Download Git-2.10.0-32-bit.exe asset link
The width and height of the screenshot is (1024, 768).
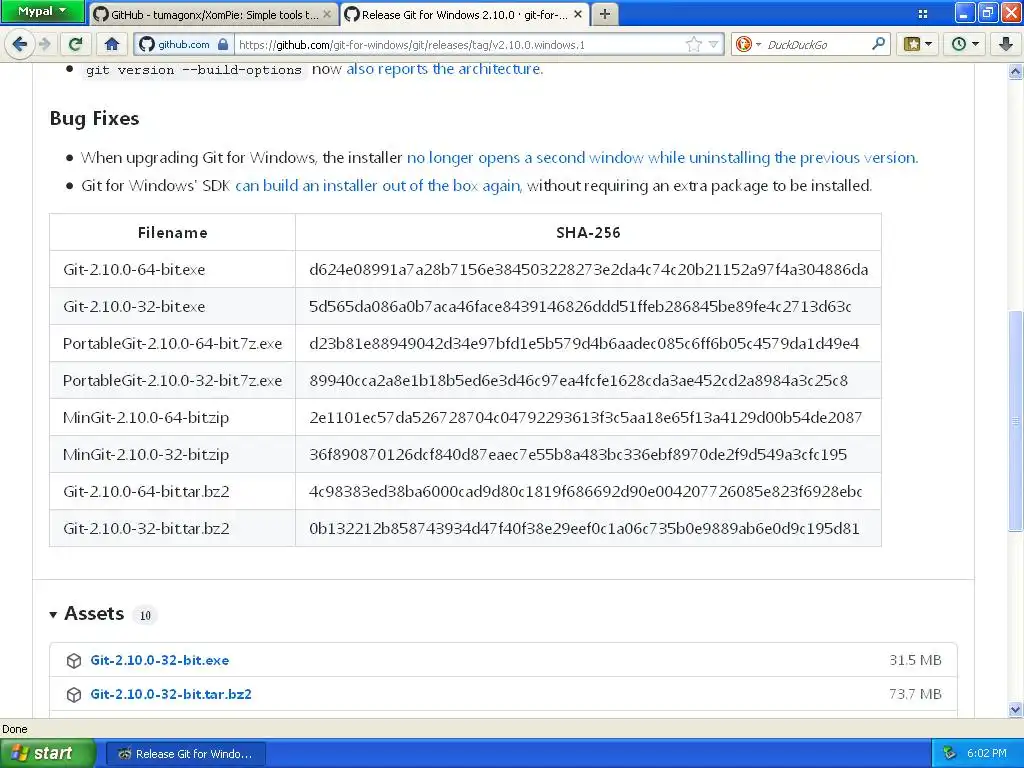pos(159,660)
